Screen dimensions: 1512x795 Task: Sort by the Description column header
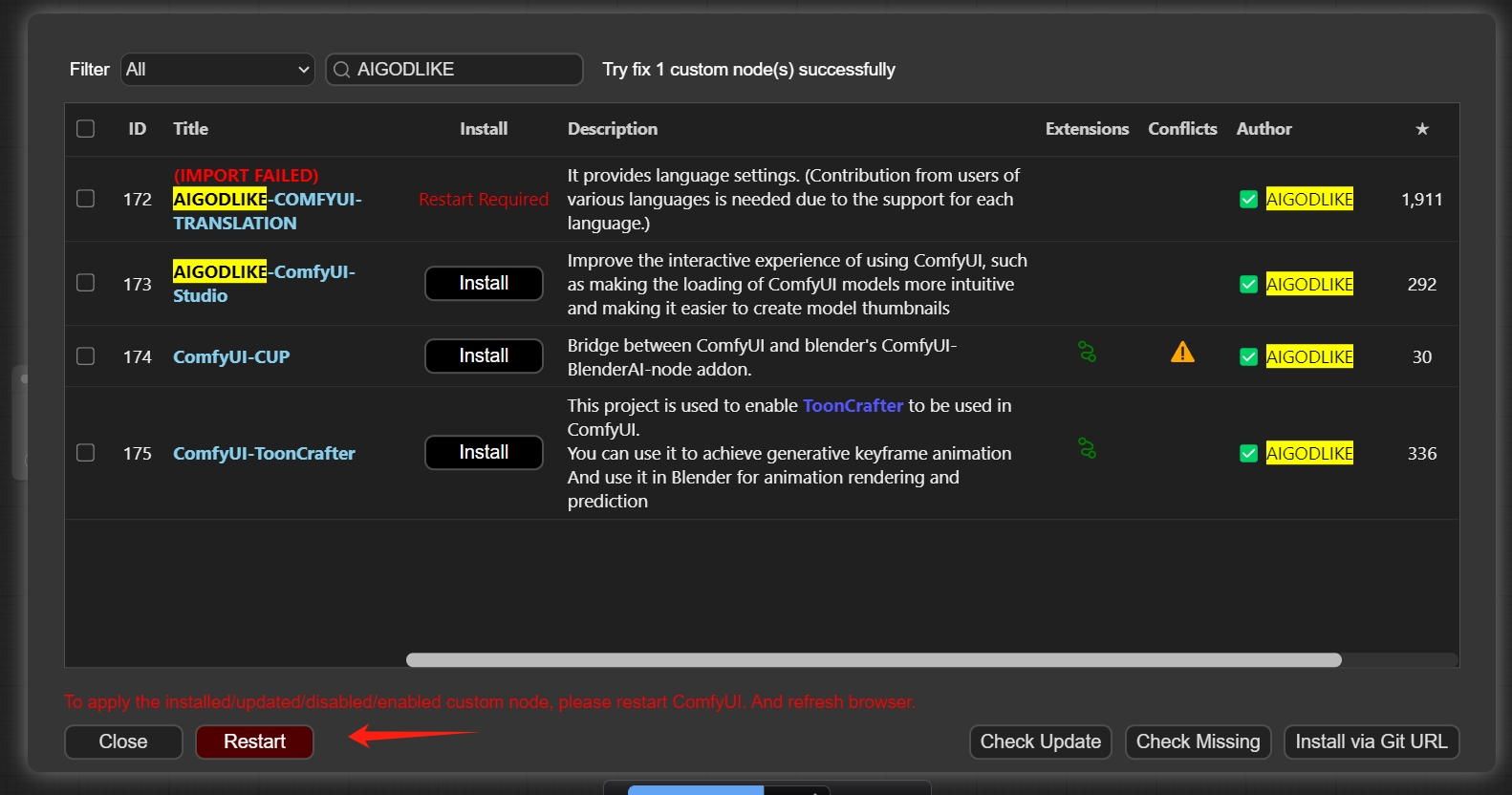pos(613,129)
